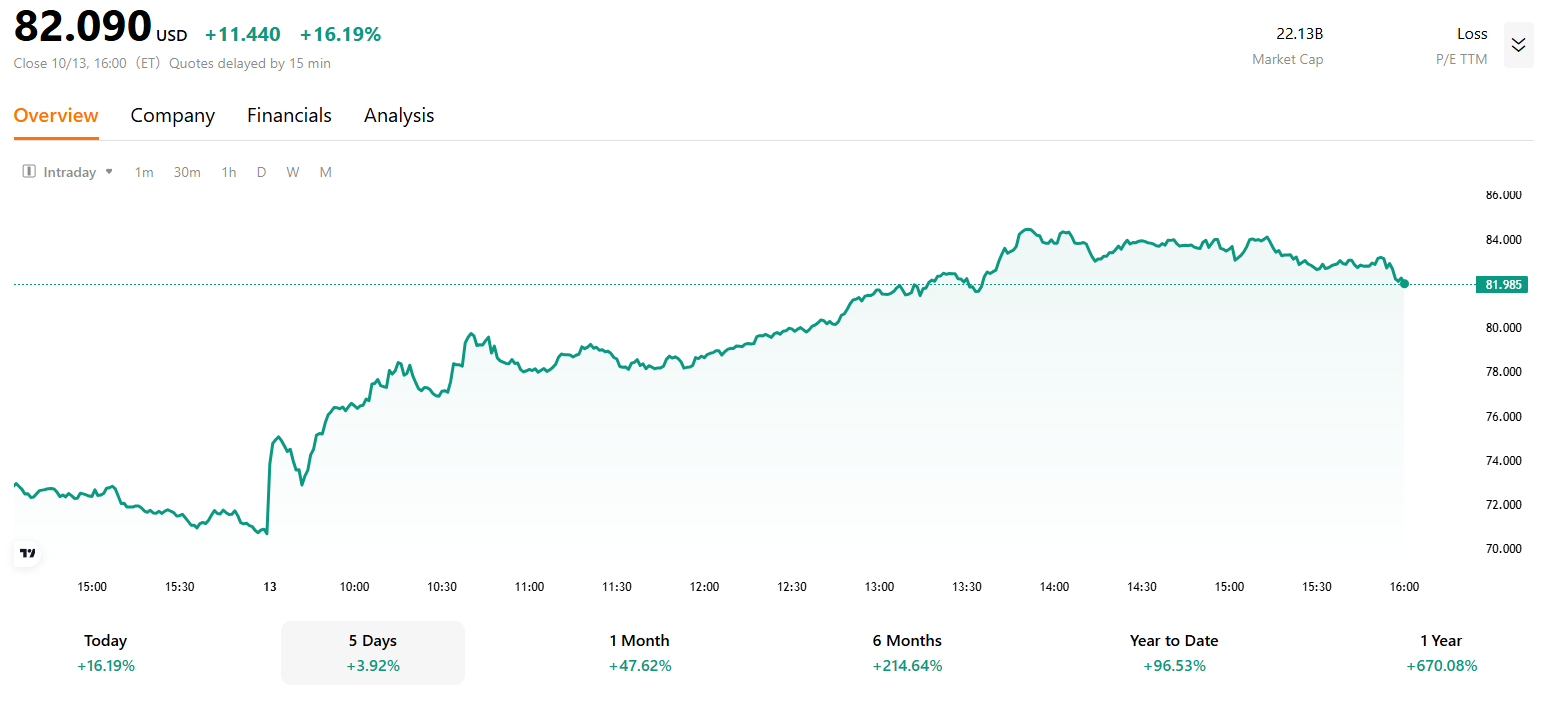The width and height of the screenshot is (1551, 704).
Task: Select the 5 Days performance range
Action: pos(373,652)
